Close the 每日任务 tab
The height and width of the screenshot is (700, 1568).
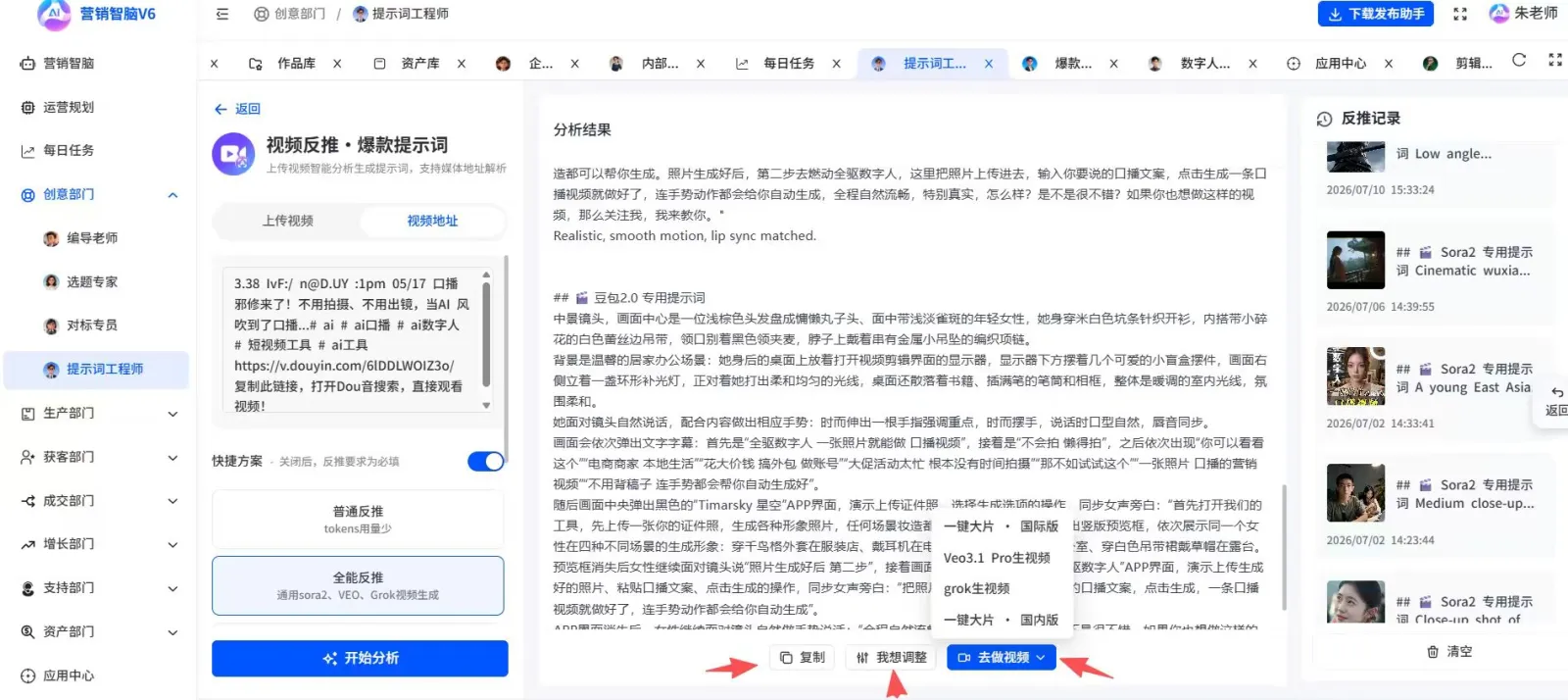point(836,64)
